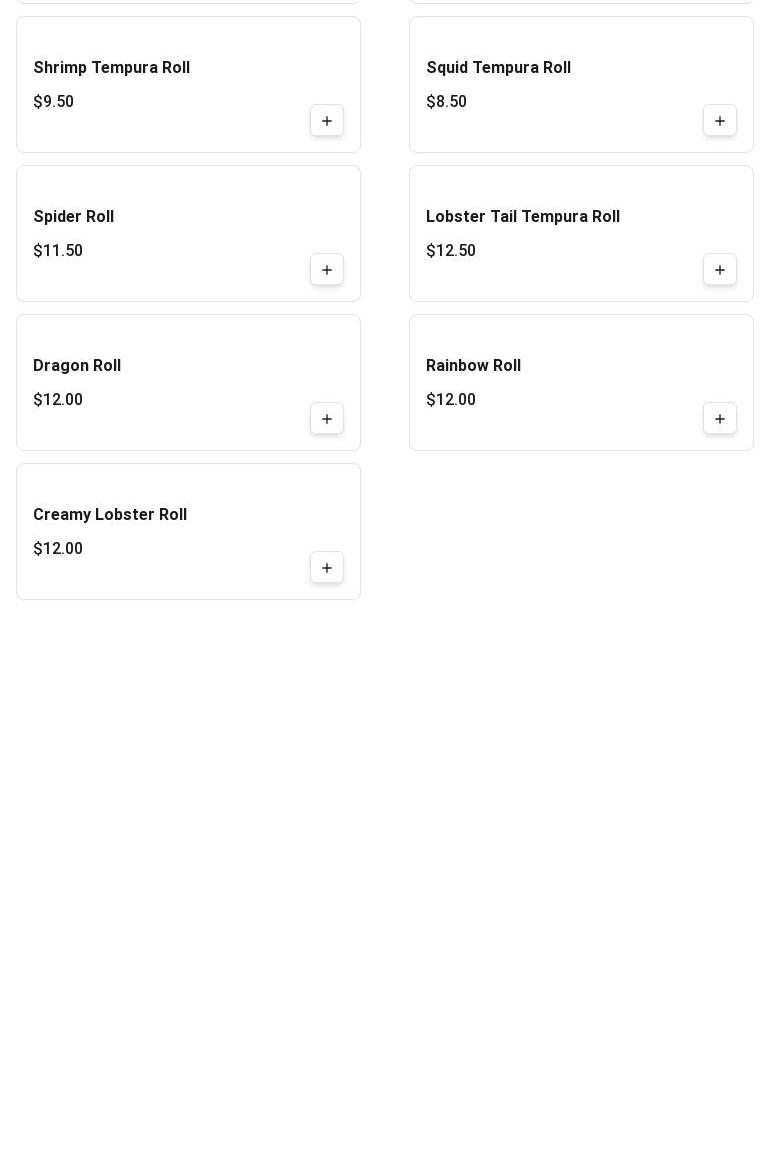Image resolution: width=770 pixels, height=1150 pixels.
Task: Click the $8.50 Squid Tempura price
Action: (447, 101)
